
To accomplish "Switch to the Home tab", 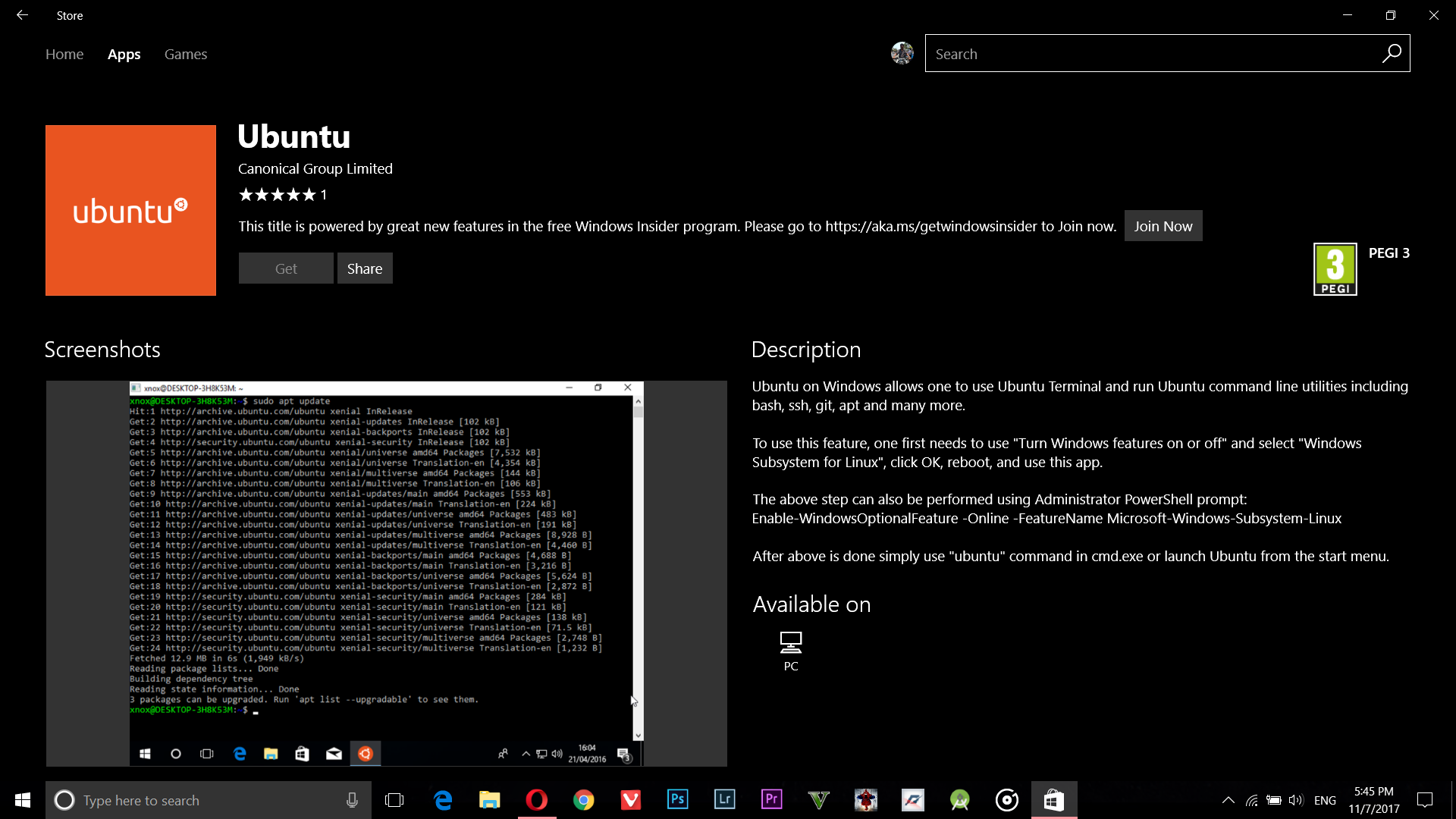I will [x=64, y=54].
